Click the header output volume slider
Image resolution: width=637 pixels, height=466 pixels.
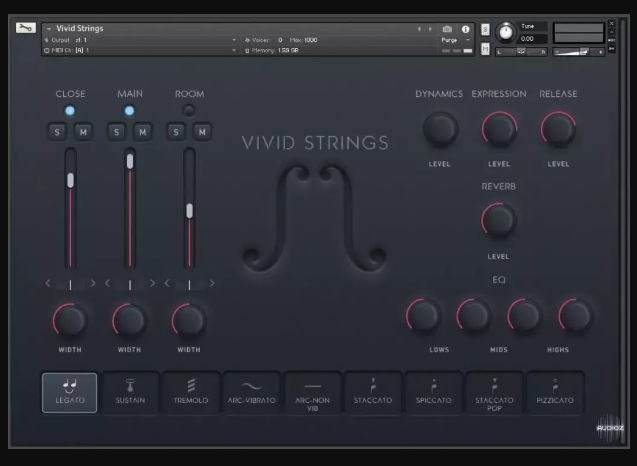click(x=578, y=52)
